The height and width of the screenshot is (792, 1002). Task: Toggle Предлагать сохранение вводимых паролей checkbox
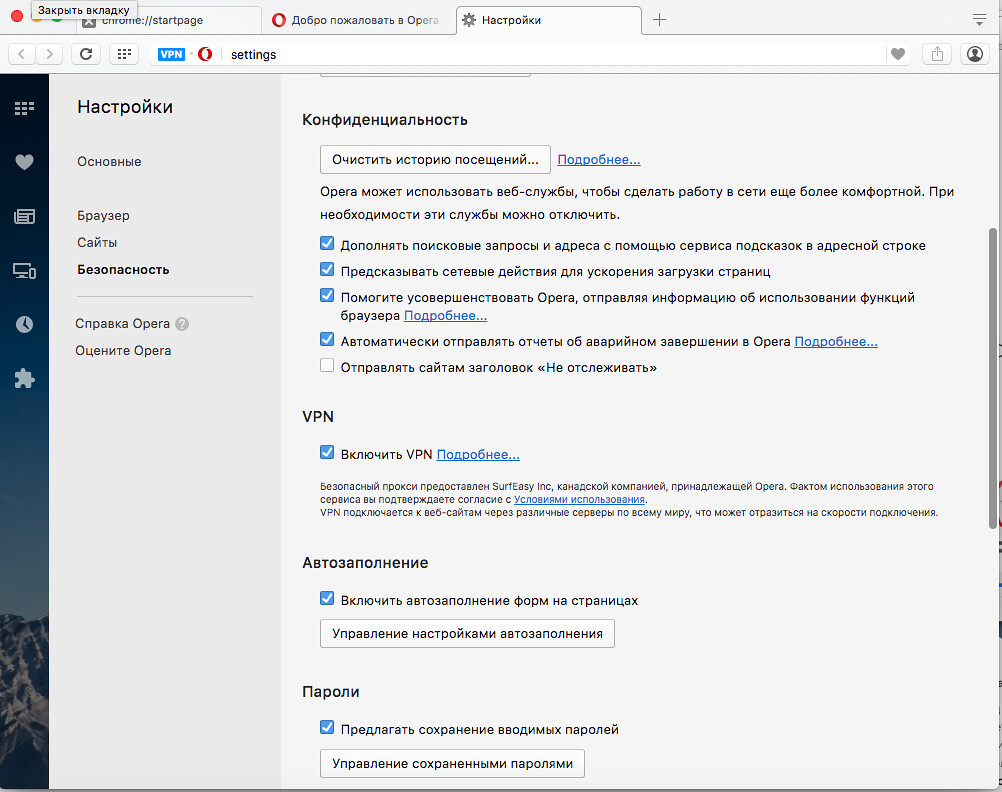click(327, 727)
